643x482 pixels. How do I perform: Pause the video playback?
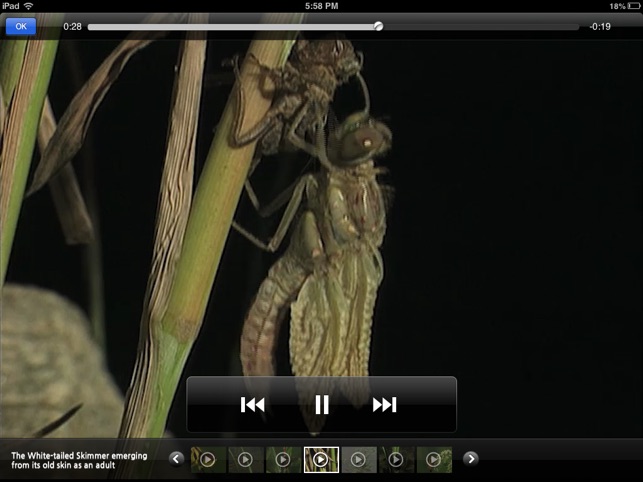(322, 404)
